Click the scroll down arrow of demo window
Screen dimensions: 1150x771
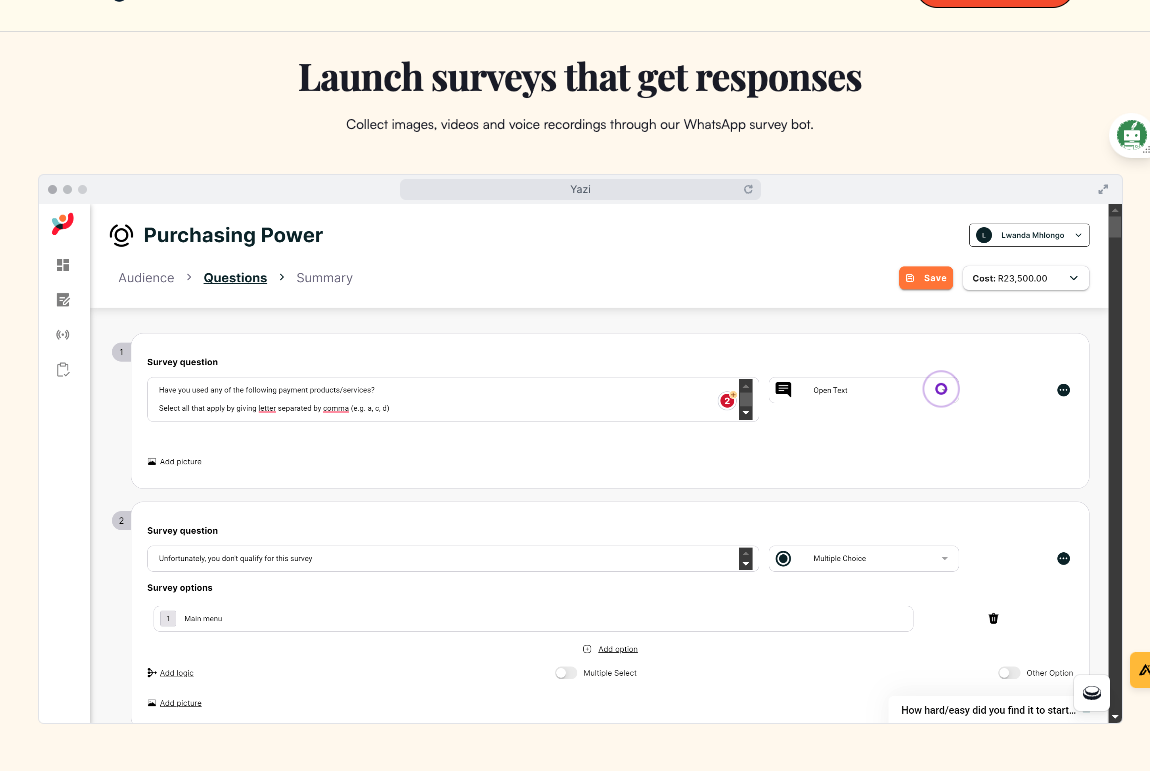[x=1115, y=717]
